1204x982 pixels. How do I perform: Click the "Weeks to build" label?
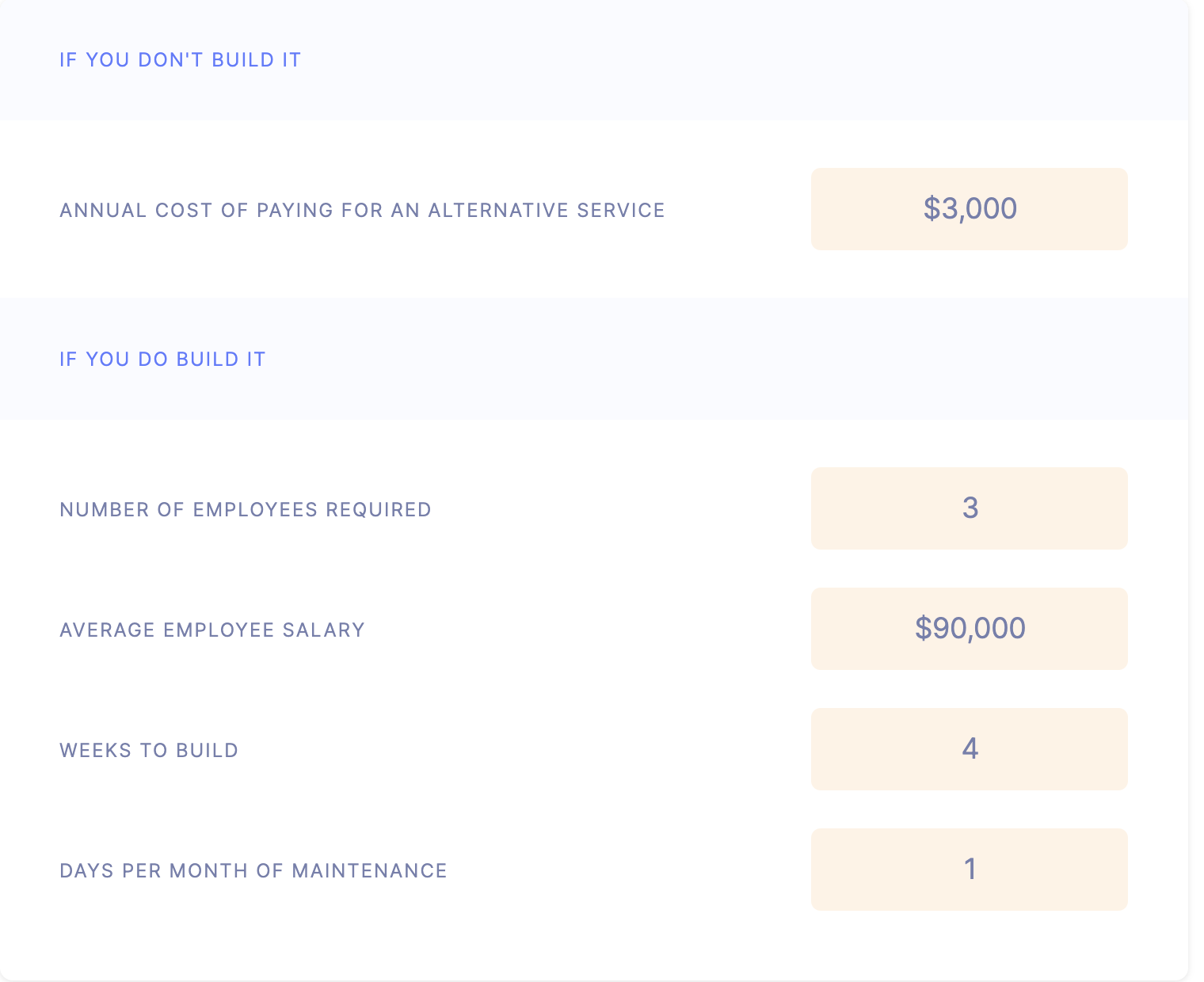(x=149, y=751)
